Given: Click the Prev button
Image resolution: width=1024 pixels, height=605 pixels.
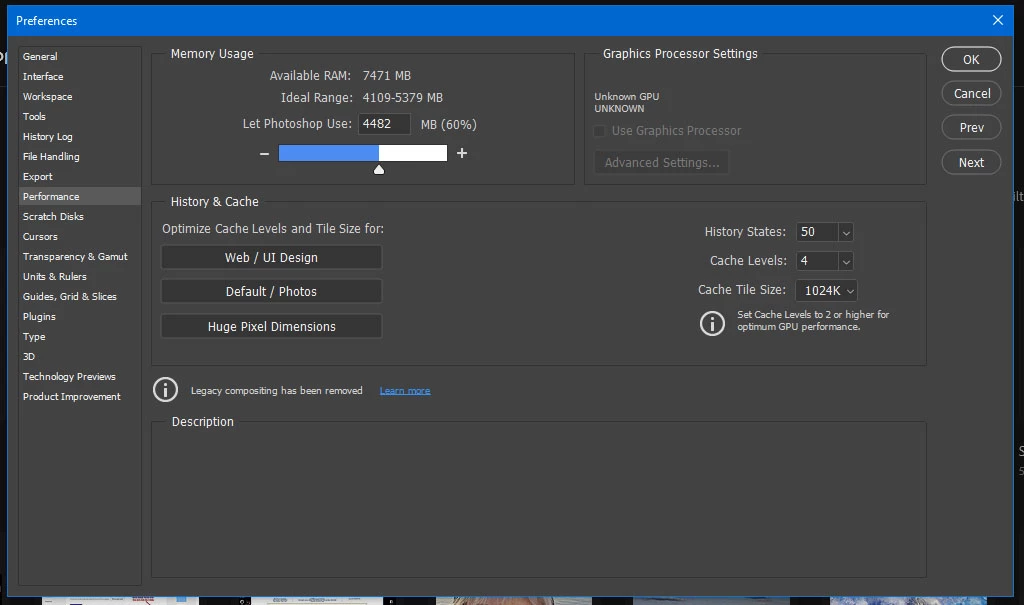Looking at the screenshot, I should click(x=971, y=127).
